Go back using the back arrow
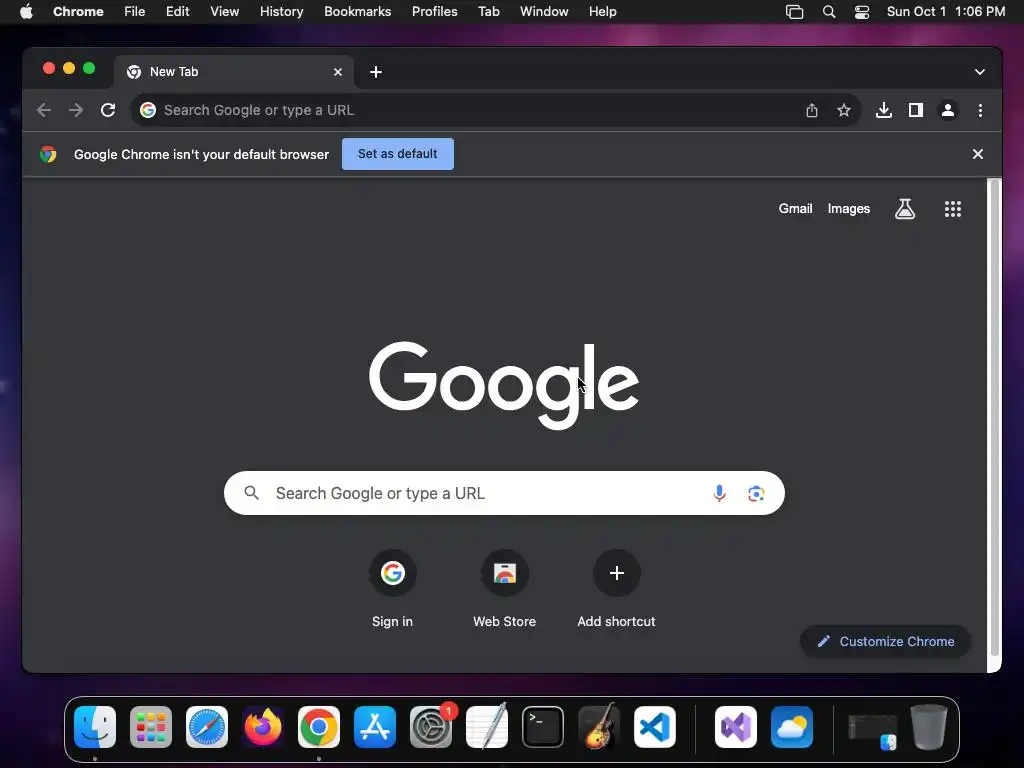 (44, 110)
